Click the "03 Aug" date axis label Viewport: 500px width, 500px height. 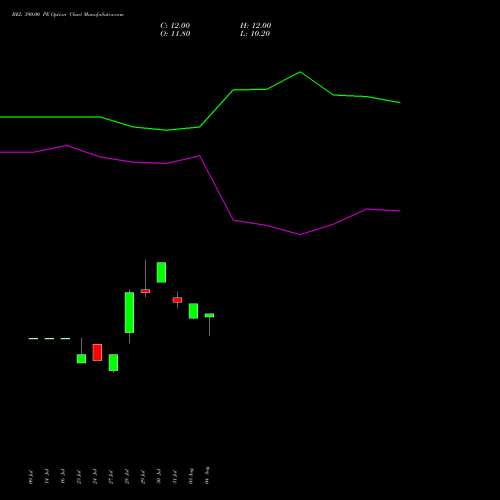[x=191, y=476]
